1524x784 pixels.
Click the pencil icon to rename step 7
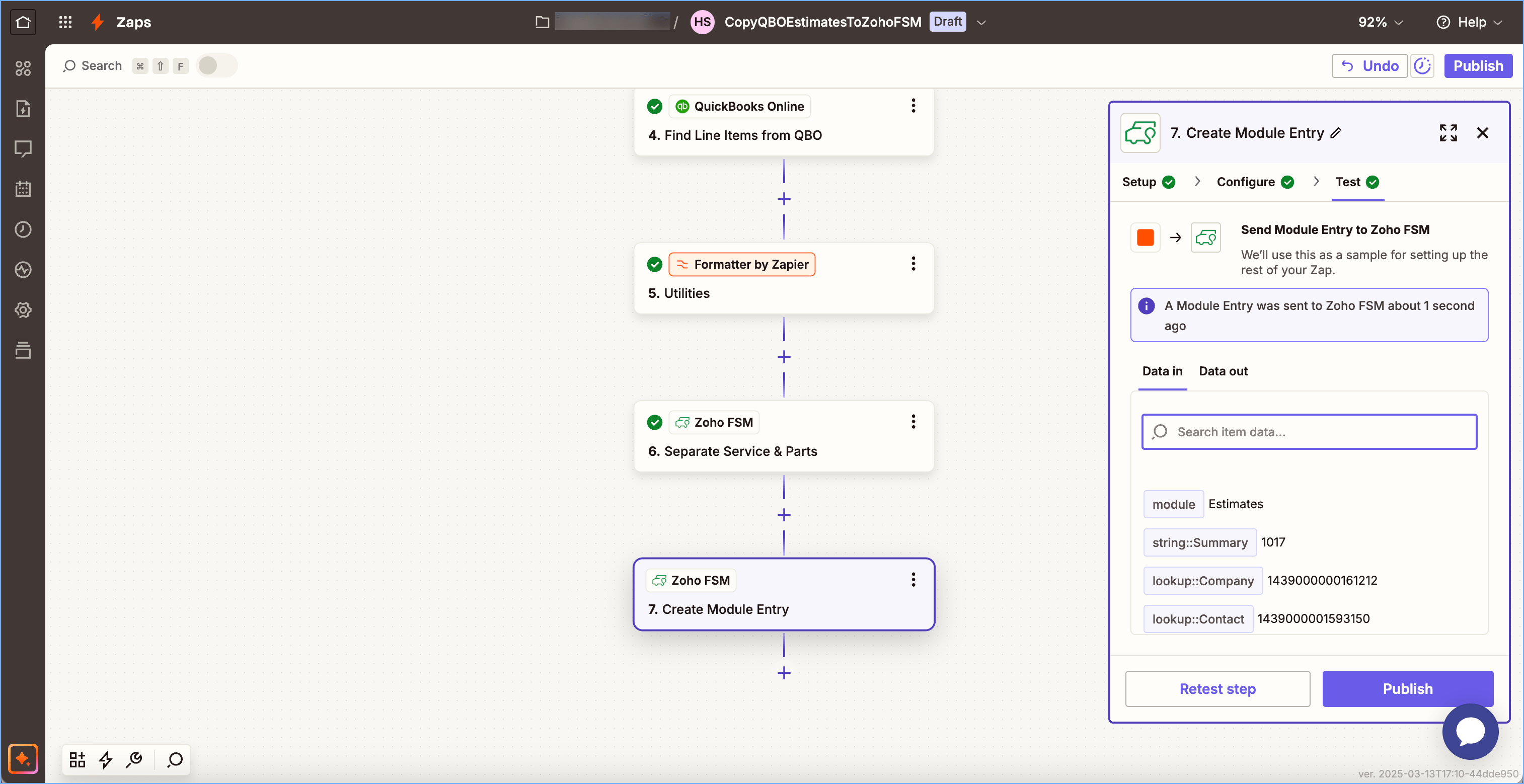(x=1336, y=133)
